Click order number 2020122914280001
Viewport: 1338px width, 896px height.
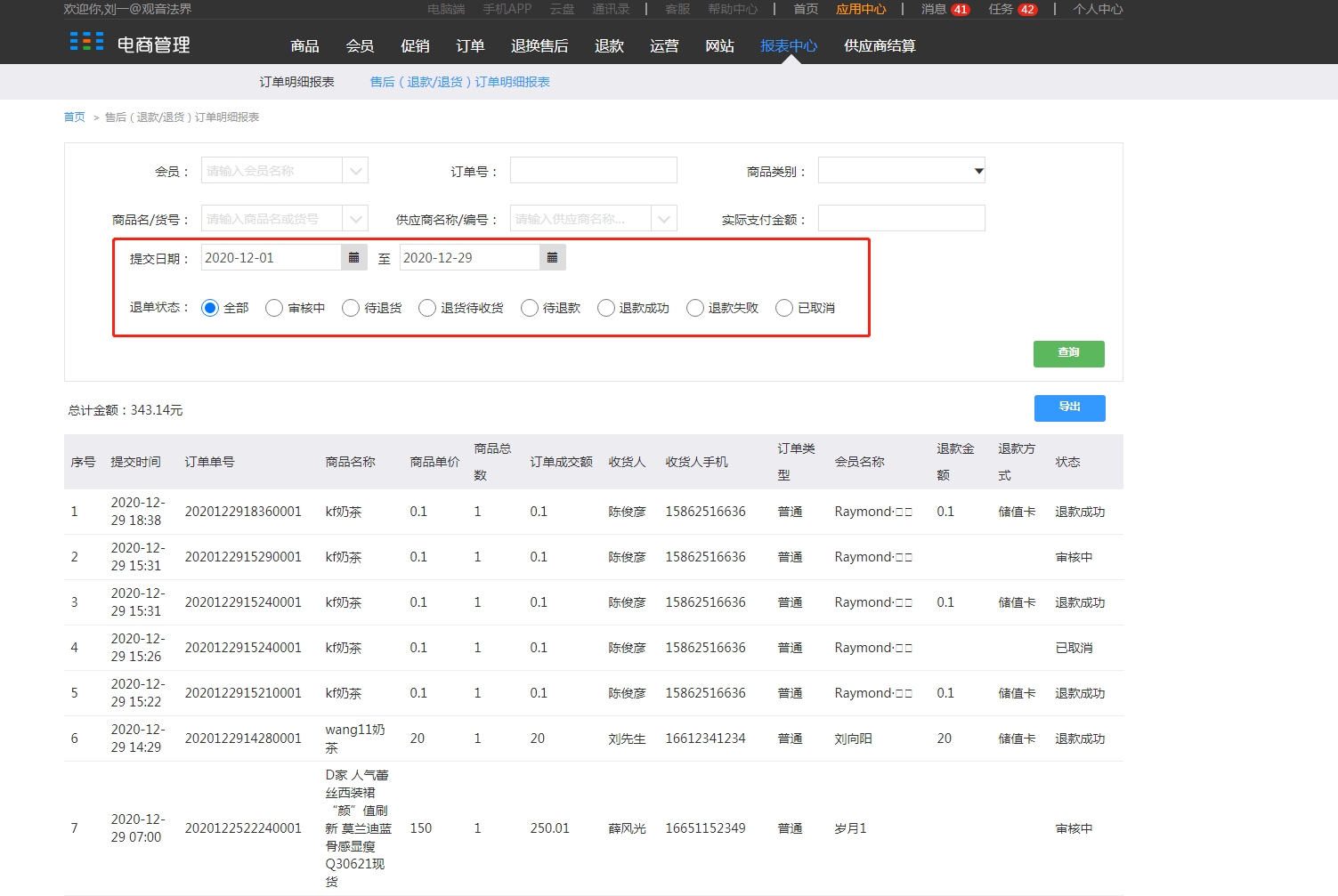(x=243, y=739)
